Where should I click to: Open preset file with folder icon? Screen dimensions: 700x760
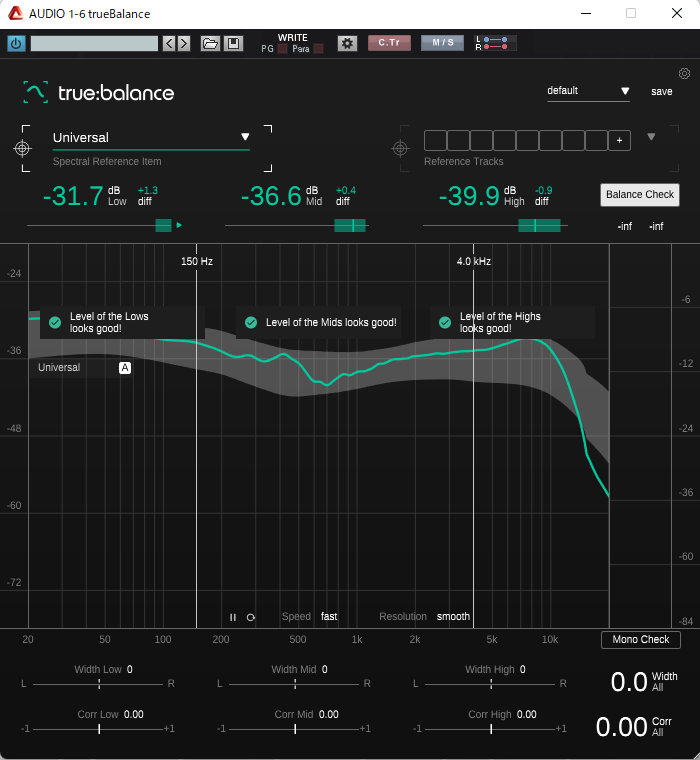click(x=210, y=44)
